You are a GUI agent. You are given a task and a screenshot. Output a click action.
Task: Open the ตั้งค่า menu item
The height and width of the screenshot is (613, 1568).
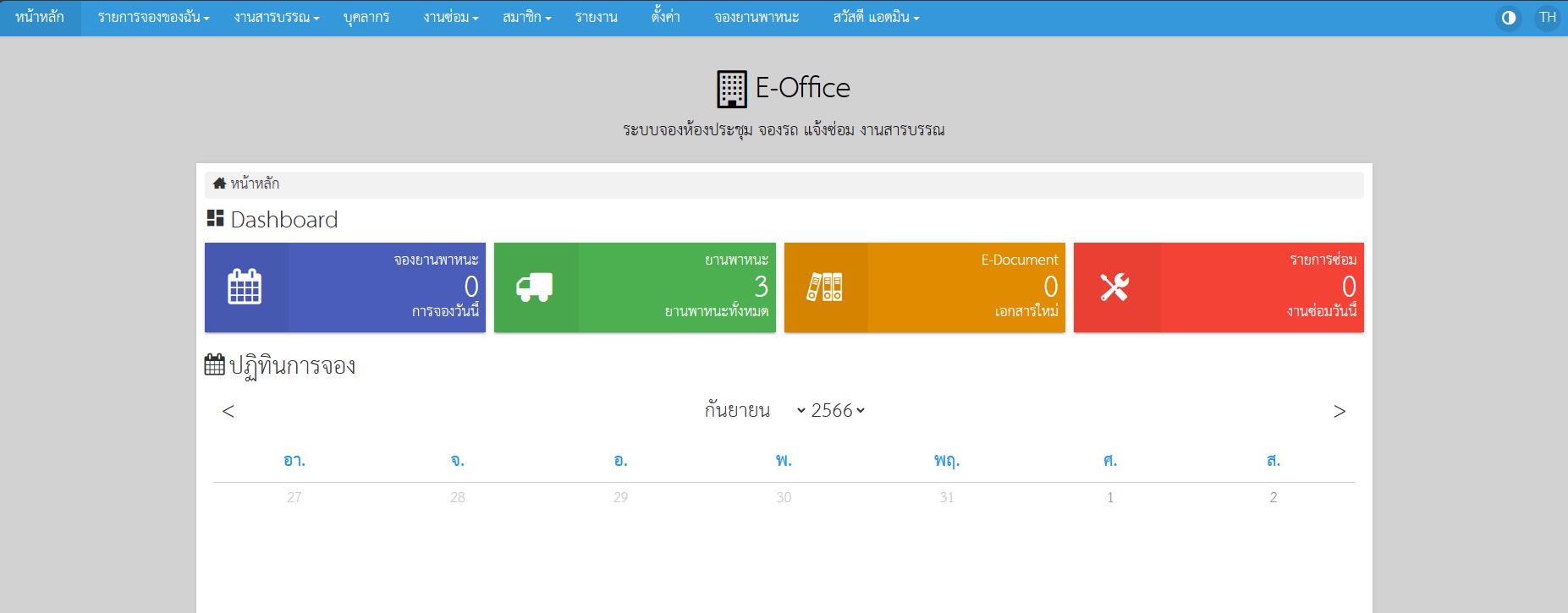[x=666, y=18]
